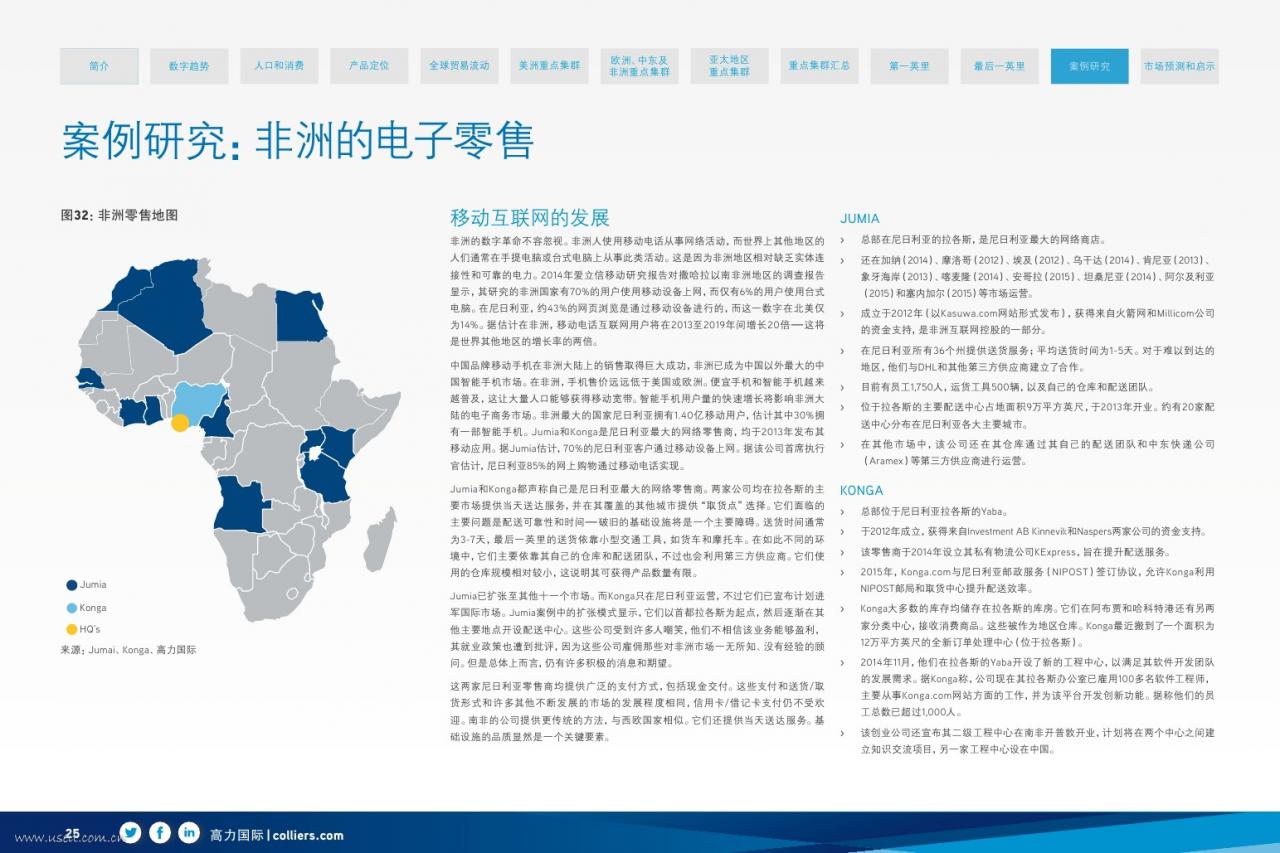Open the Twitter icon in footer
Viewport: 1280px width, 853px height.
click(x=130, y=832)
